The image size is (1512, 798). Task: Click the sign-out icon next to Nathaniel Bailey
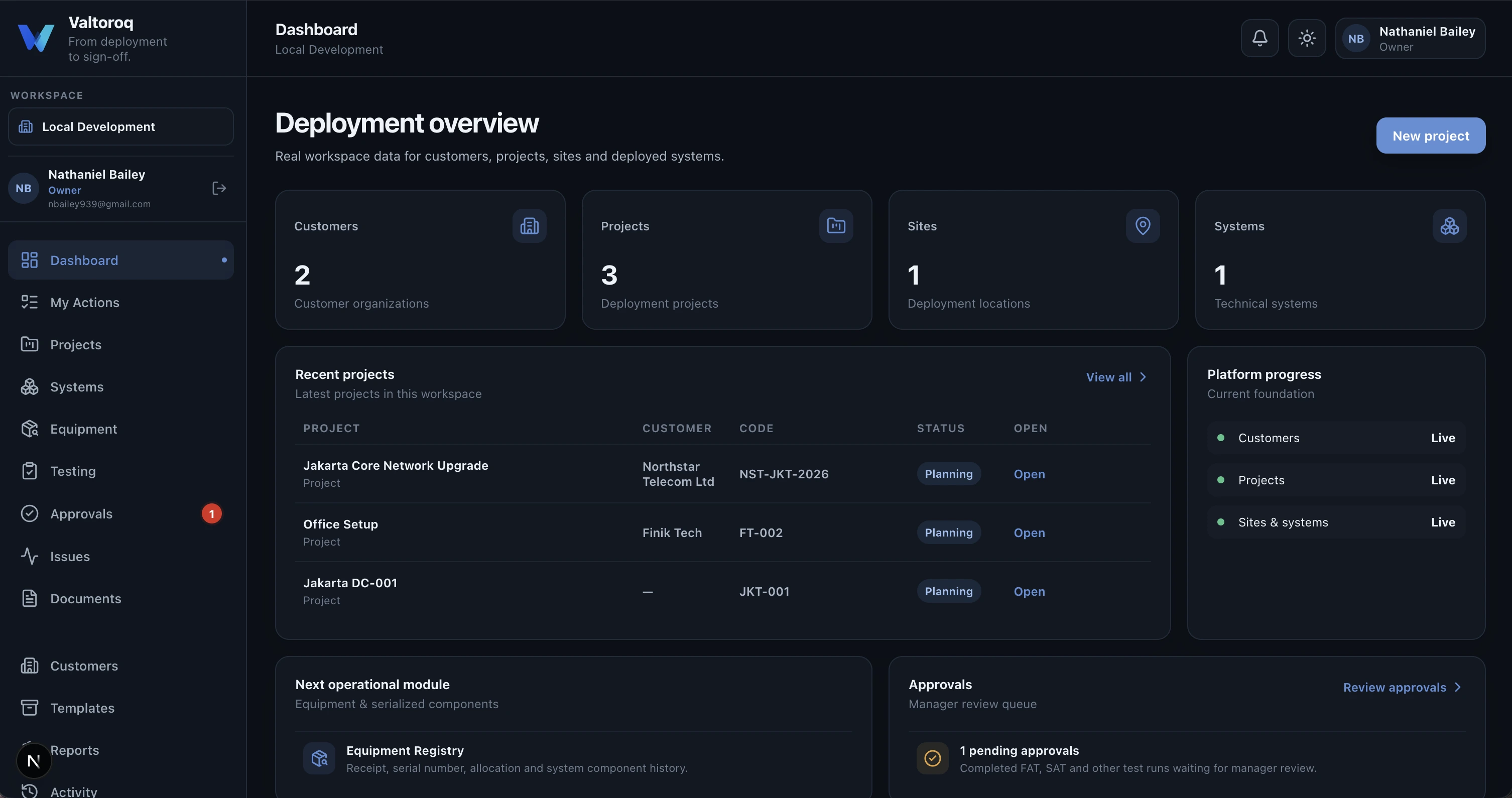[x=219, y=188]
